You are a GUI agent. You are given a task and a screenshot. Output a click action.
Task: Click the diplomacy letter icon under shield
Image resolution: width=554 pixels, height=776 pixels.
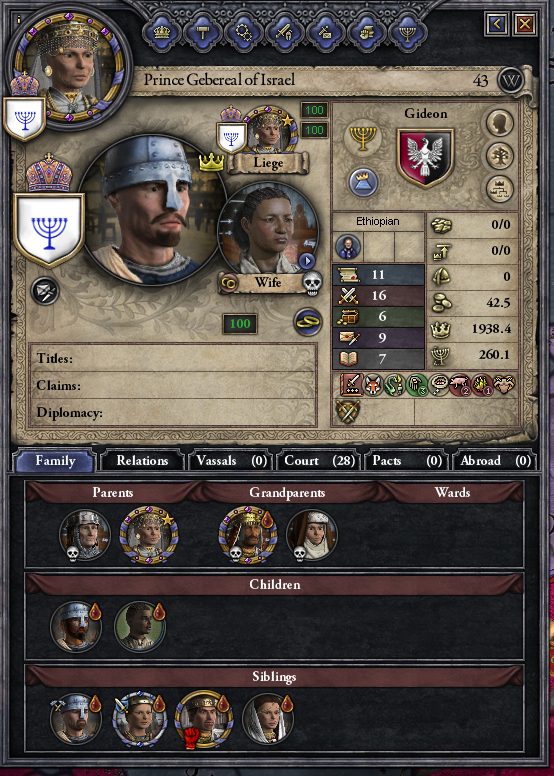(x=45, y=291)
